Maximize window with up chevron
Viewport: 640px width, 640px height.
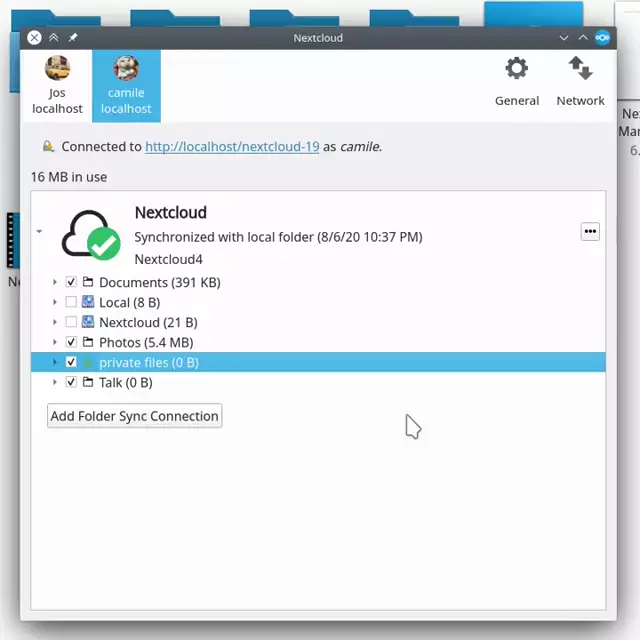pos(583,38)
